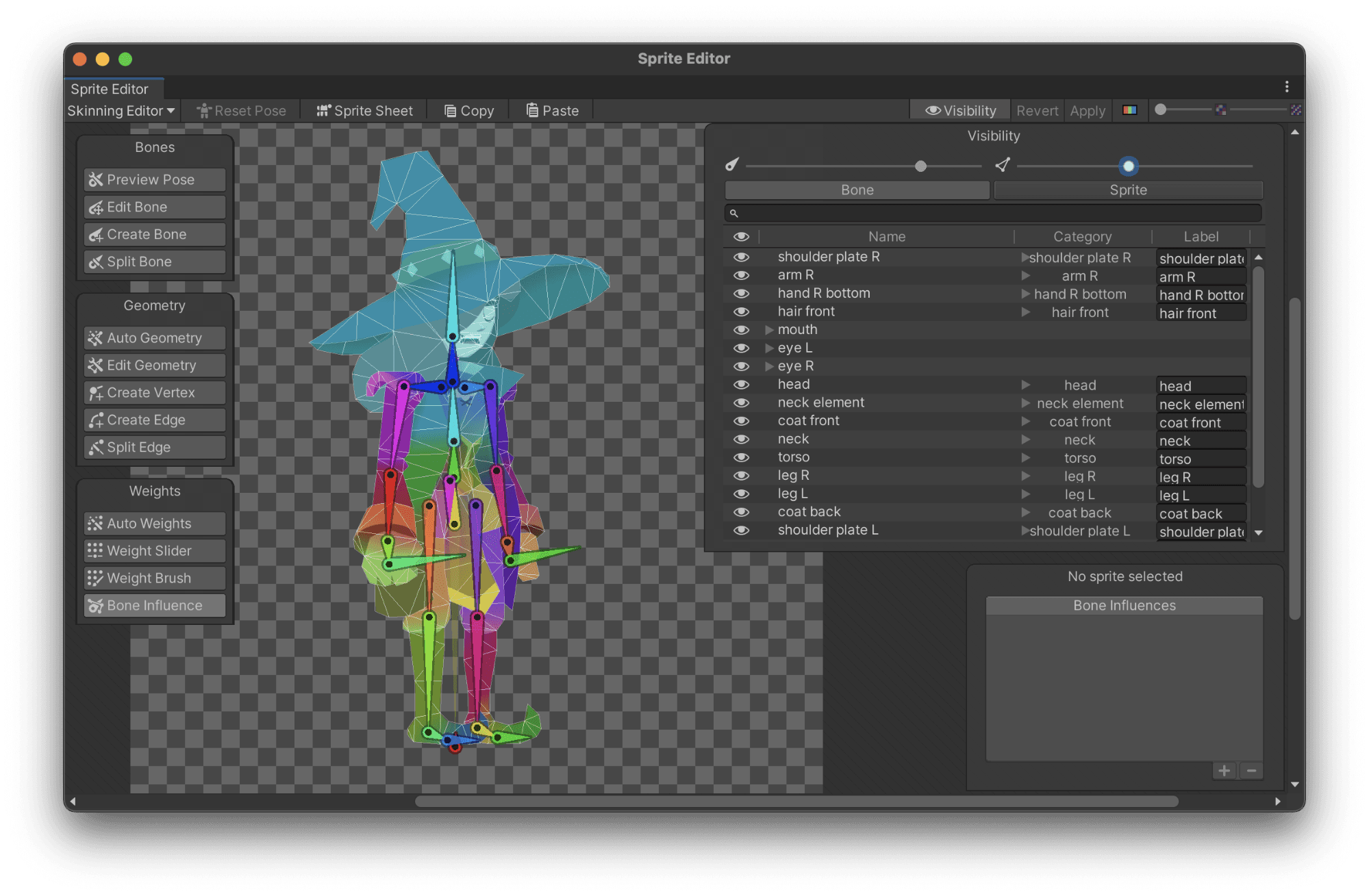Screen dimensions: 1369x896
Task: Select the Edit Bone tool
Action: [155, 207]
